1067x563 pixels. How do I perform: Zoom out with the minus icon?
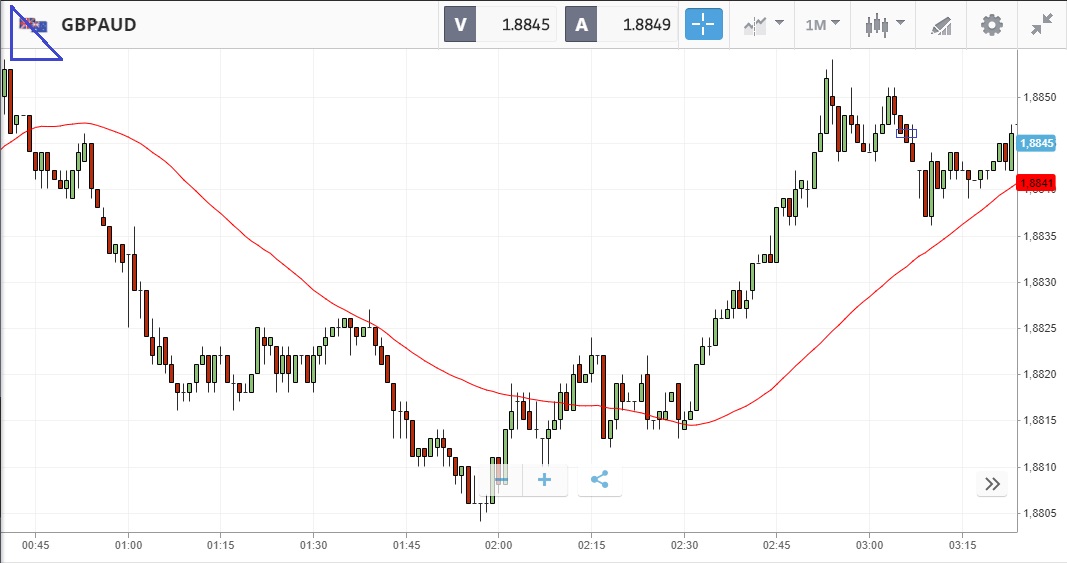tap(501, 480)
